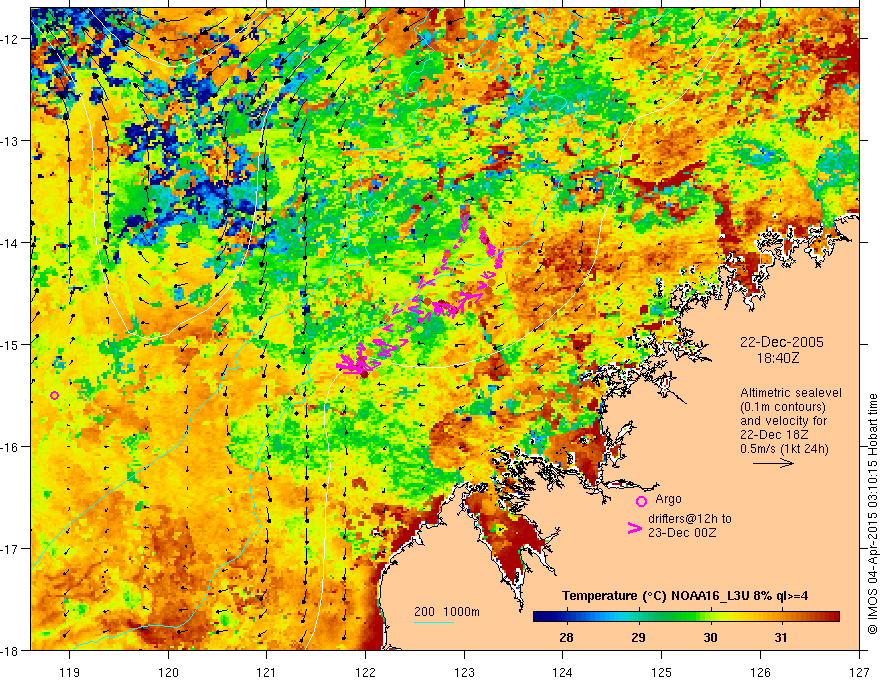Click the 31 color bar tick label

coord(781,637)
